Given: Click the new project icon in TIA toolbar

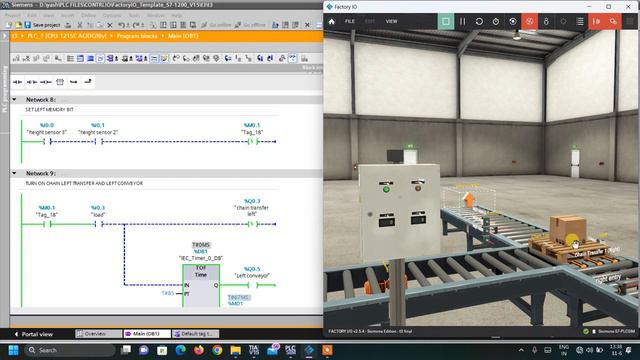Looking at the screenshot, I should click(x=9, y=25).
